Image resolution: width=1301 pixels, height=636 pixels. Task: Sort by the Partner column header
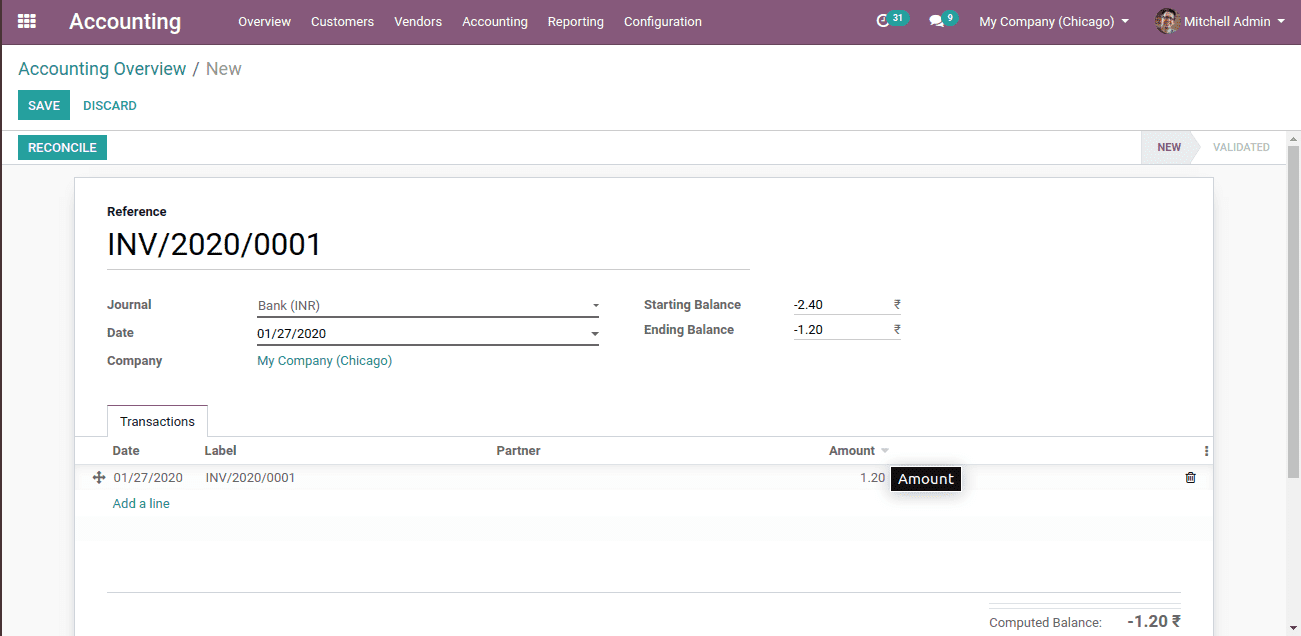point(518,451)
